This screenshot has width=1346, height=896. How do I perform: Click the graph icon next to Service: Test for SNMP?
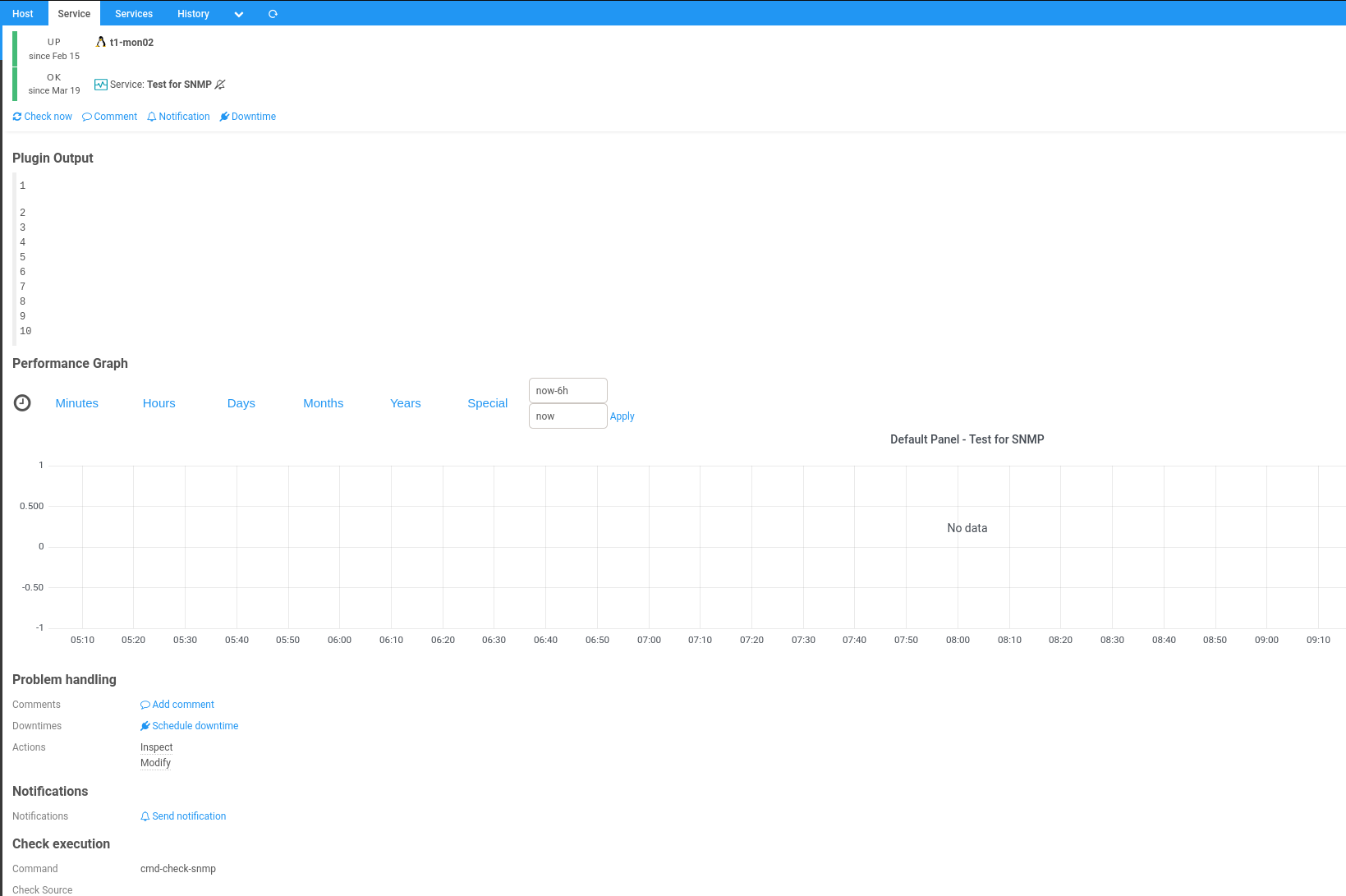100,84
